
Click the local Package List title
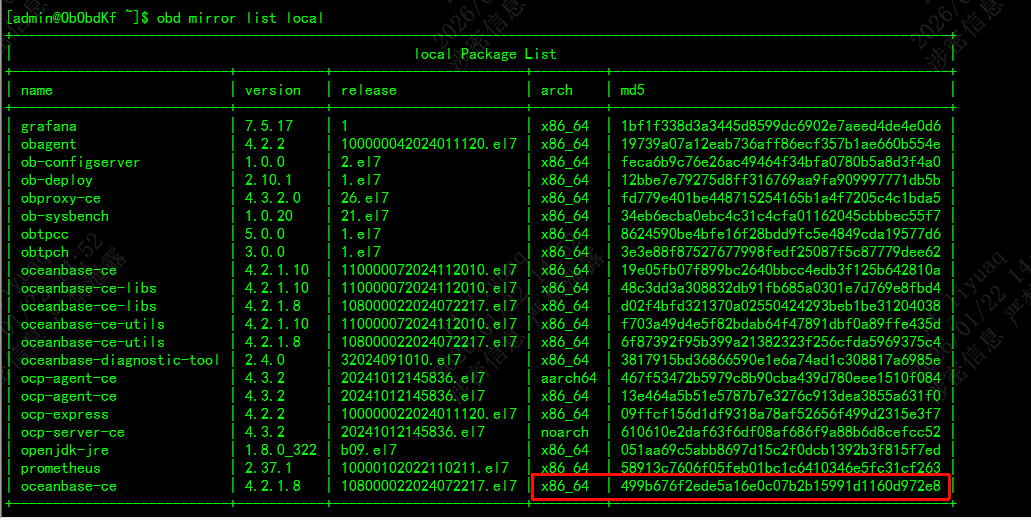click(485, 54)
